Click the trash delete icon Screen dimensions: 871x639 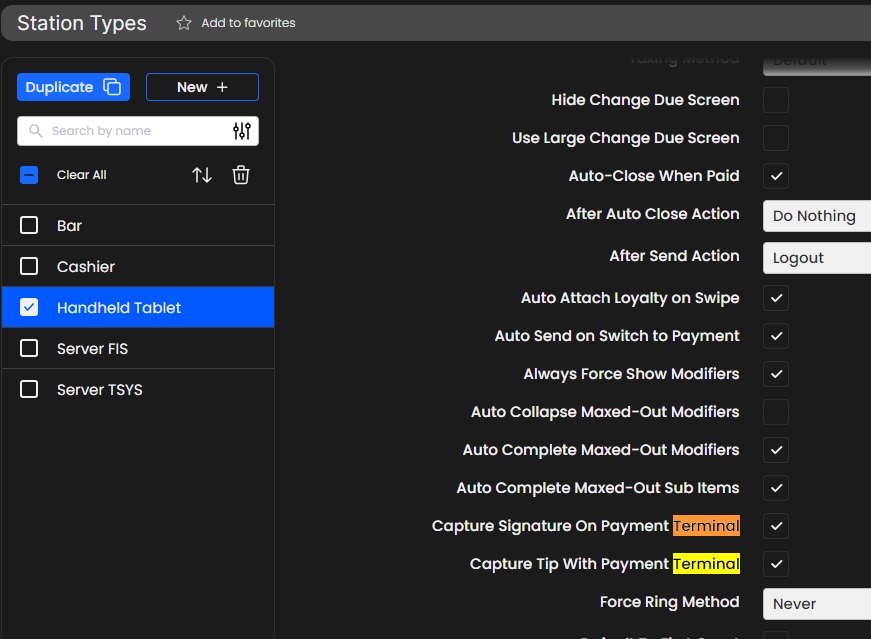point(241,175)
